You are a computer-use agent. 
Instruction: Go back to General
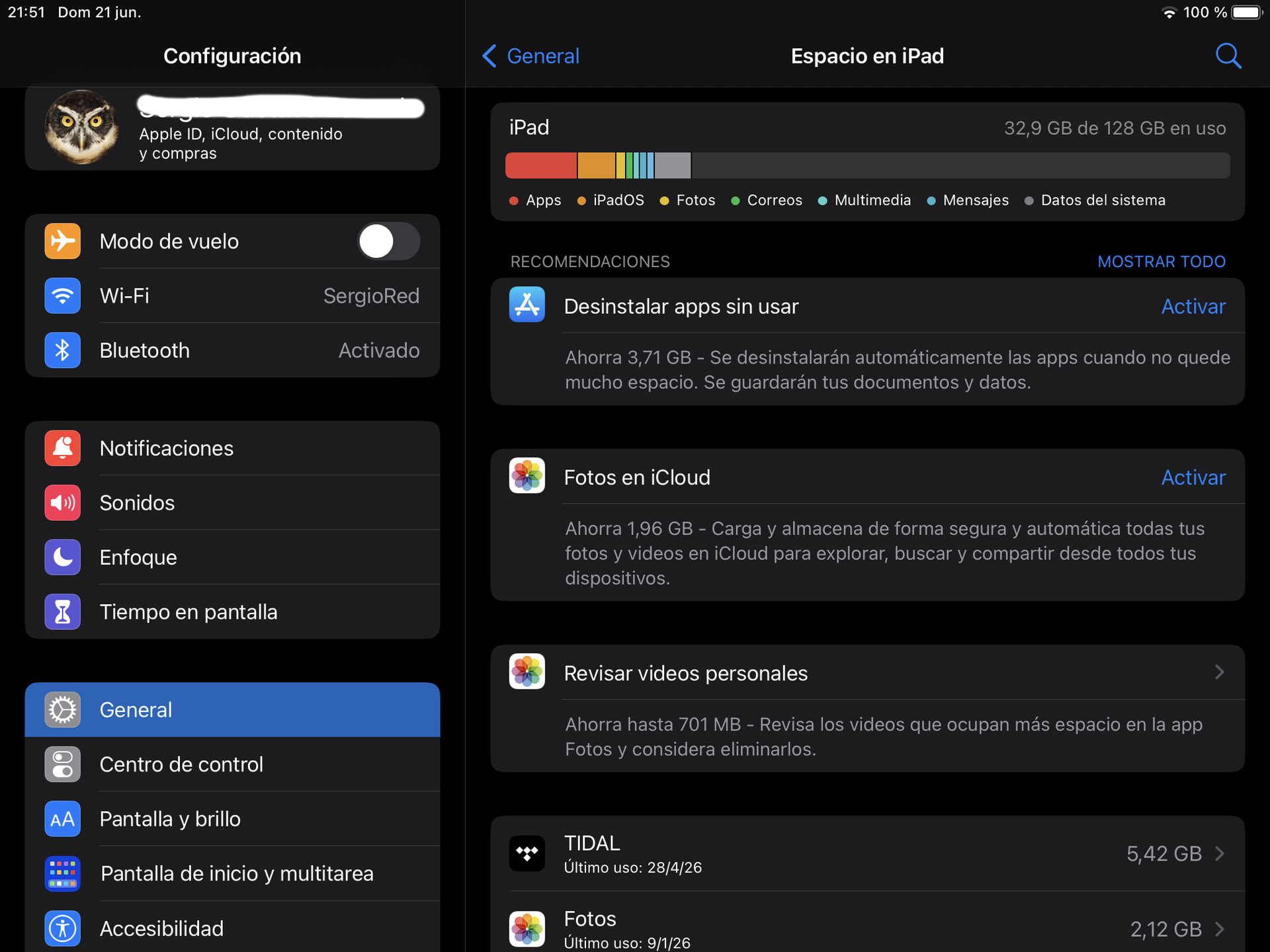point(531,56)
